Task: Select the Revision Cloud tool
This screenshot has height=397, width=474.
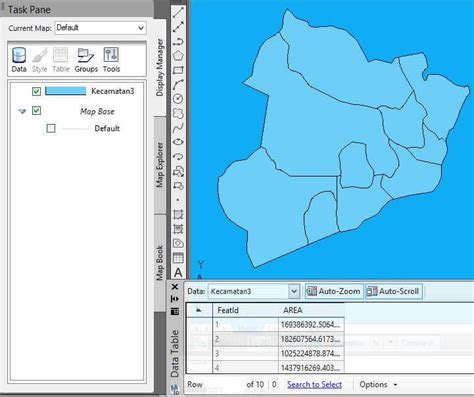Action: tap(178, 113)
